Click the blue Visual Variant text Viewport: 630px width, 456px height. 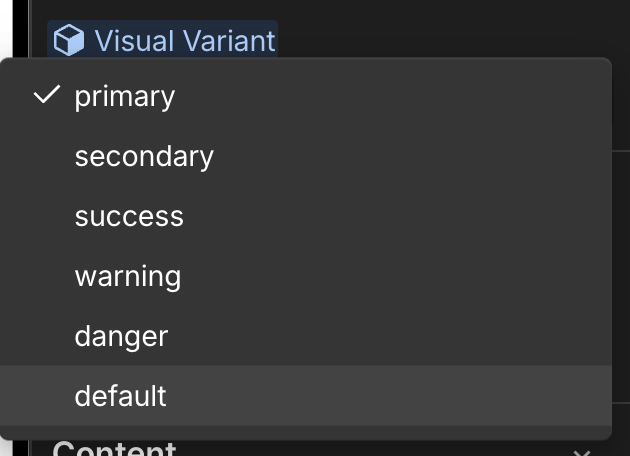coord(184,41)
